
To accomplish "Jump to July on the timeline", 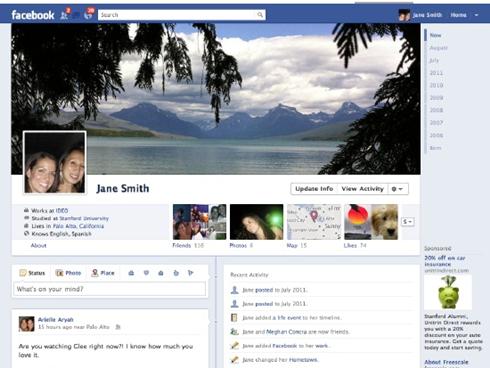I will (434, 60).
